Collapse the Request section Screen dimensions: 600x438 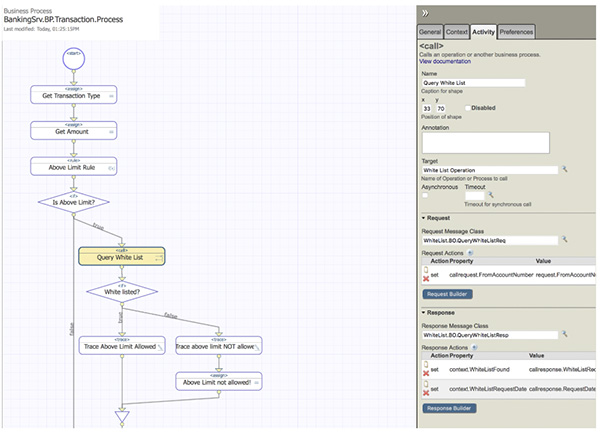point(423,216)
